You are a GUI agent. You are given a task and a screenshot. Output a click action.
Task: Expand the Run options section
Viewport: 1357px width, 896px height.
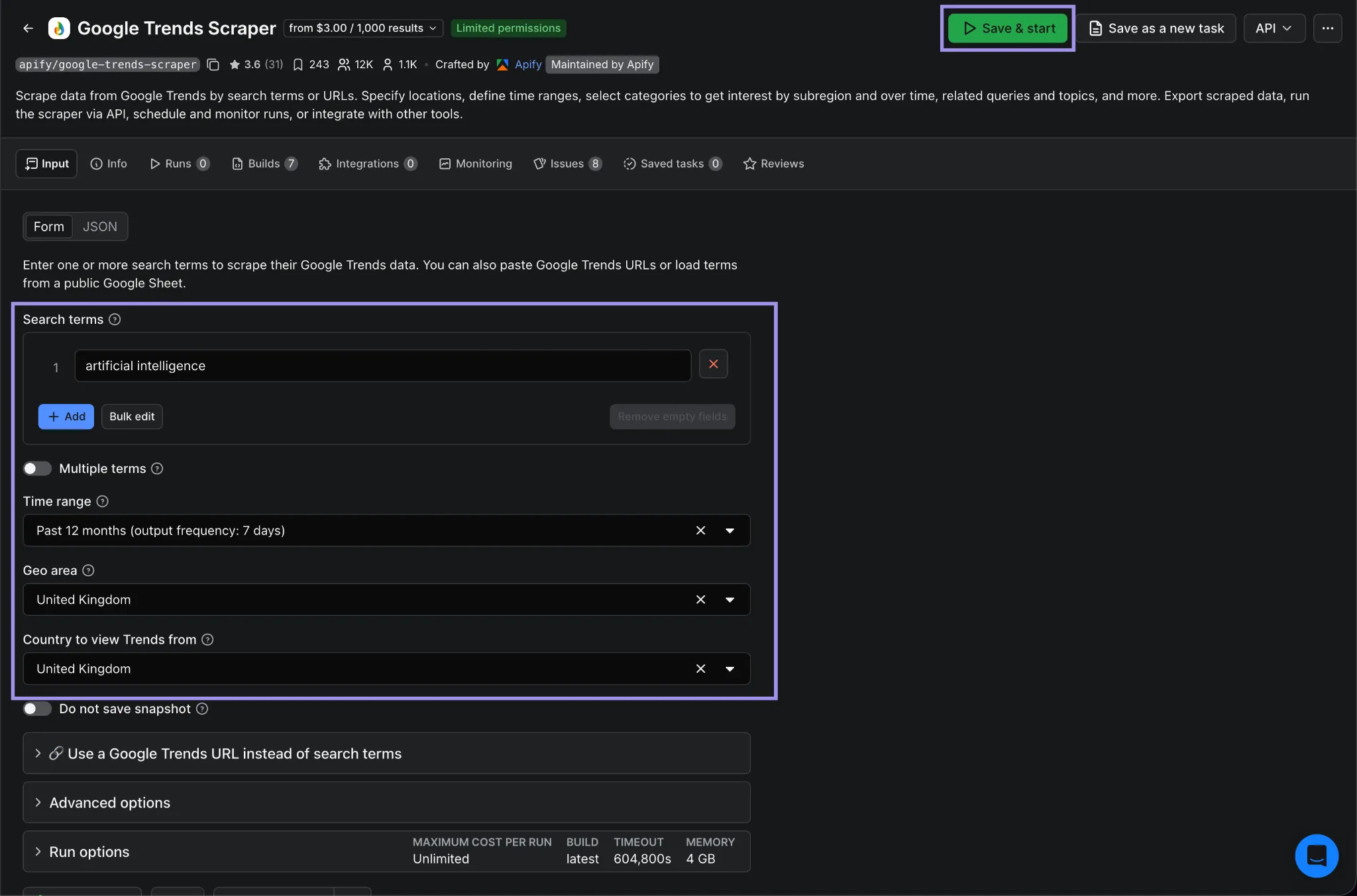pos(386,852)
